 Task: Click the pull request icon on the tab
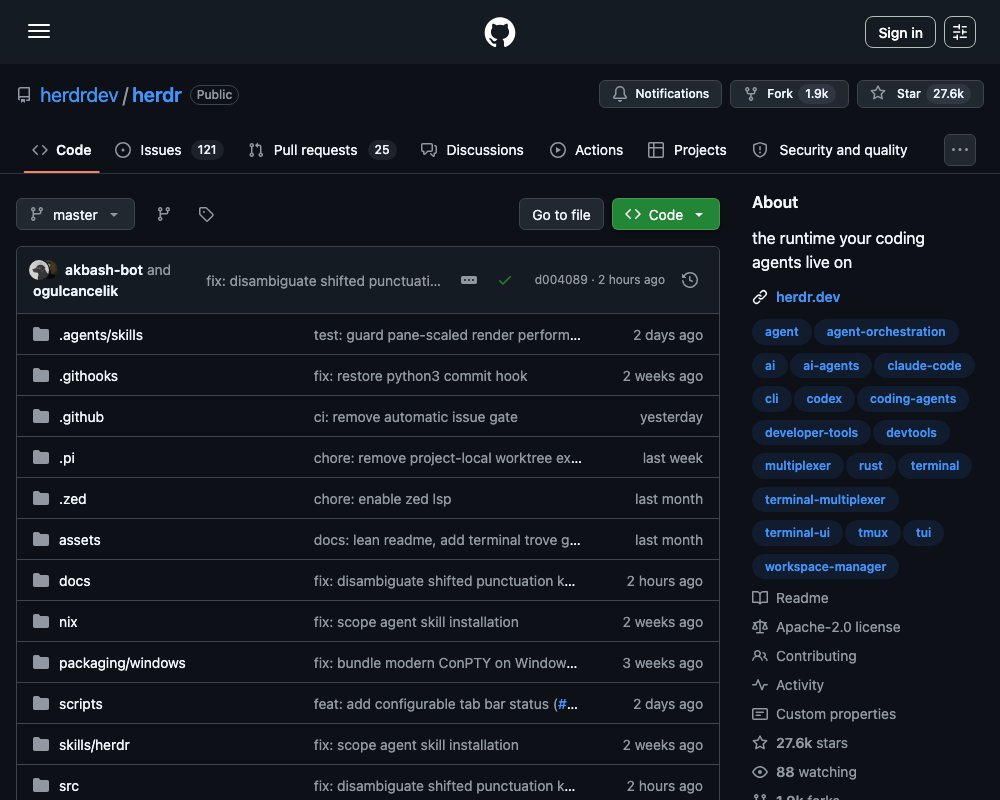(256, 150)
